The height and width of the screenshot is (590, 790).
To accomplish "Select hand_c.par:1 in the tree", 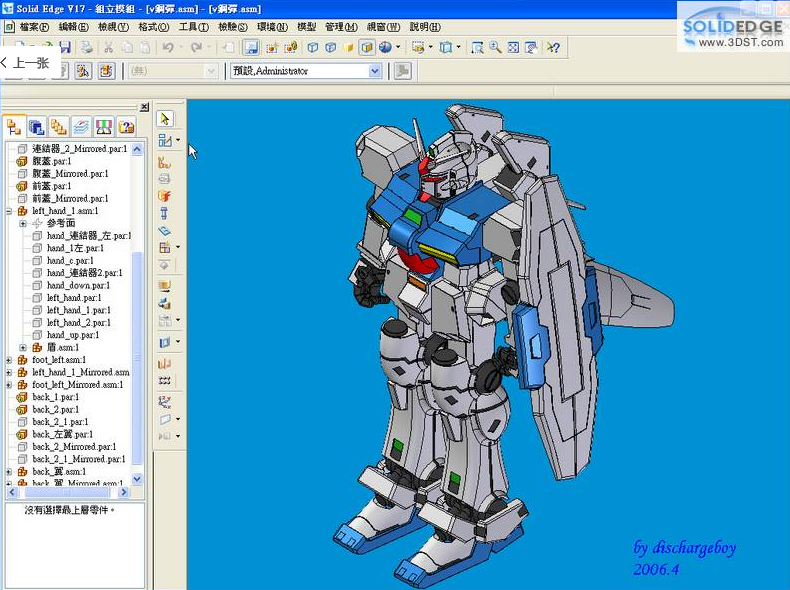I will (x=70, y=260).
